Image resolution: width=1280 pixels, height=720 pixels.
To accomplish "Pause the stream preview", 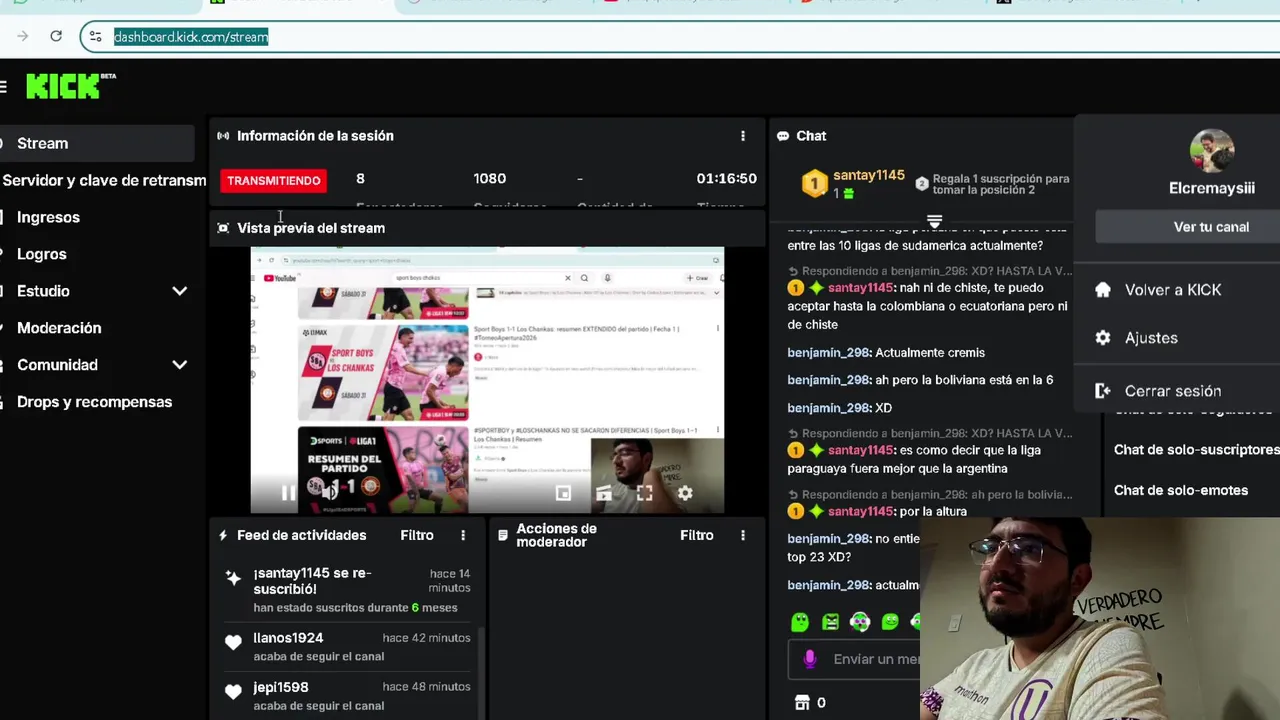I will 288,493.
